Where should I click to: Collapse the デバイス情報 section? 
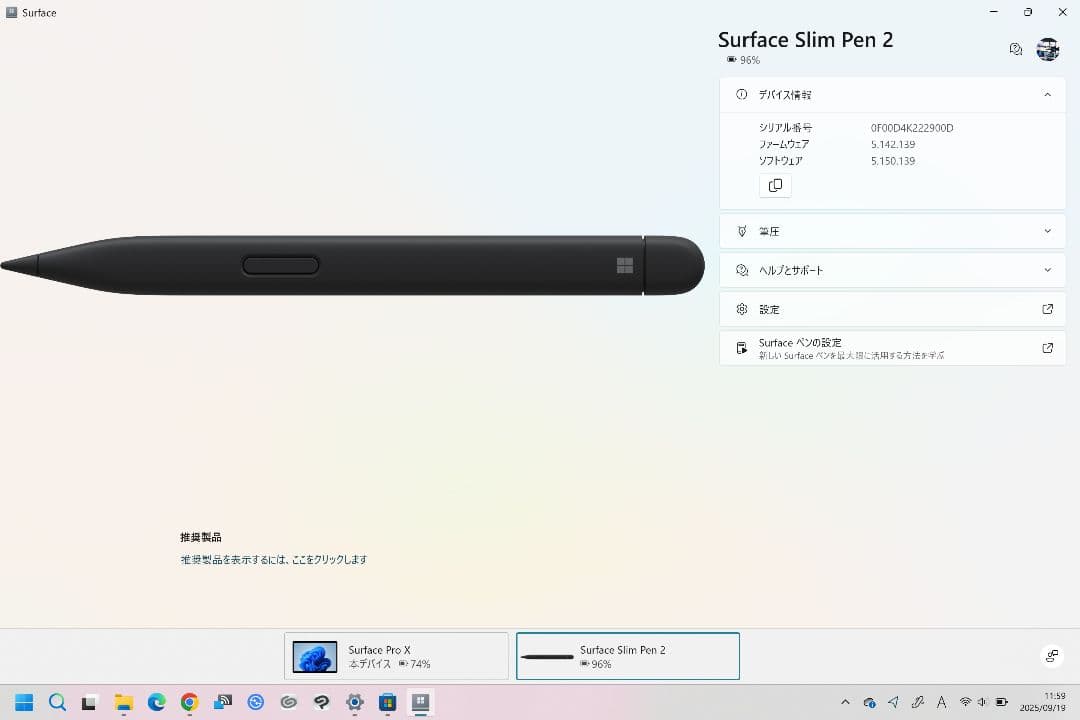(x=1047, y=94)
